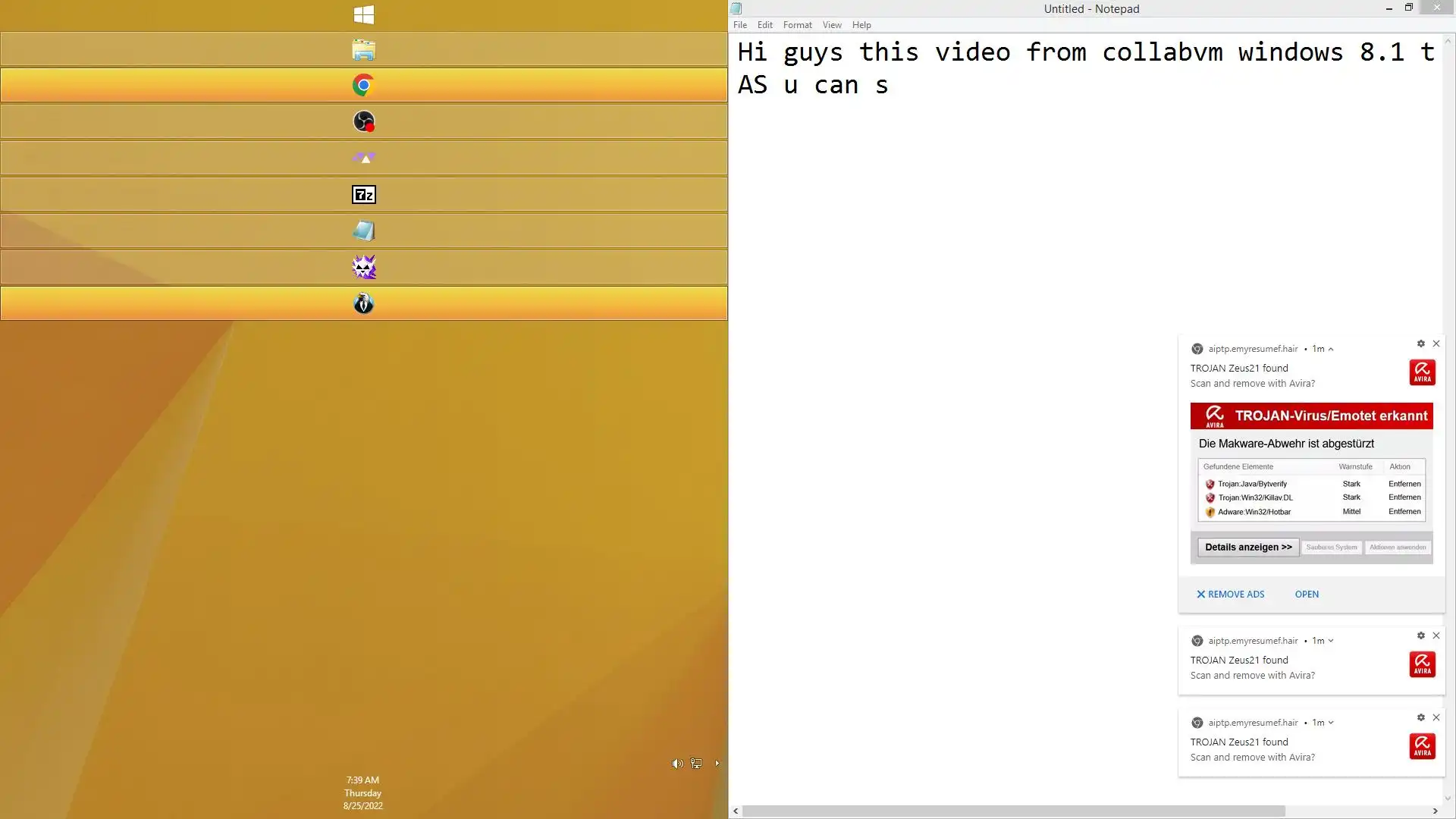The width and height of the screenshot is (1456, 819).
Task: Open the Format menu in Notepad
Action: tap(797, 25)
